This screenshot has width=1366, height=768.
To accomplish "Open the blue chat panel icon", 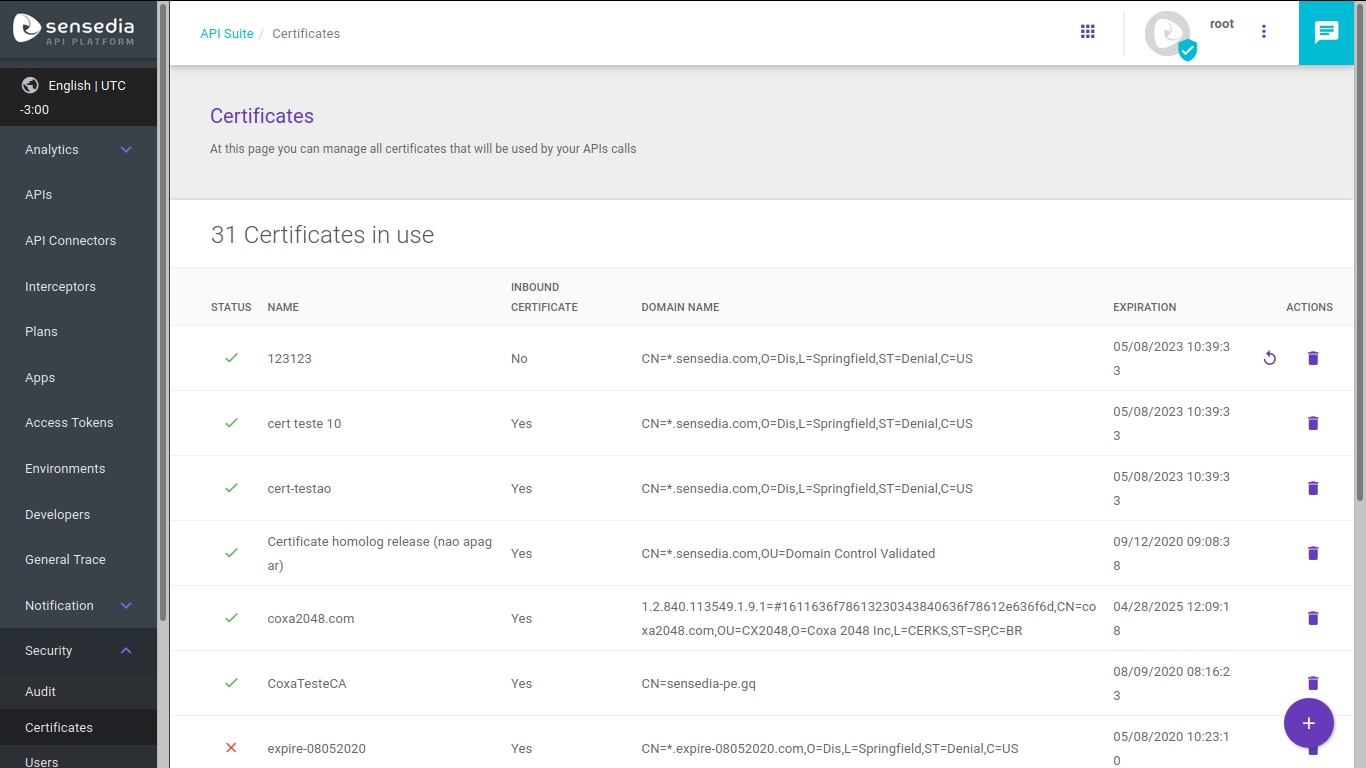I will coord(1326,33).
